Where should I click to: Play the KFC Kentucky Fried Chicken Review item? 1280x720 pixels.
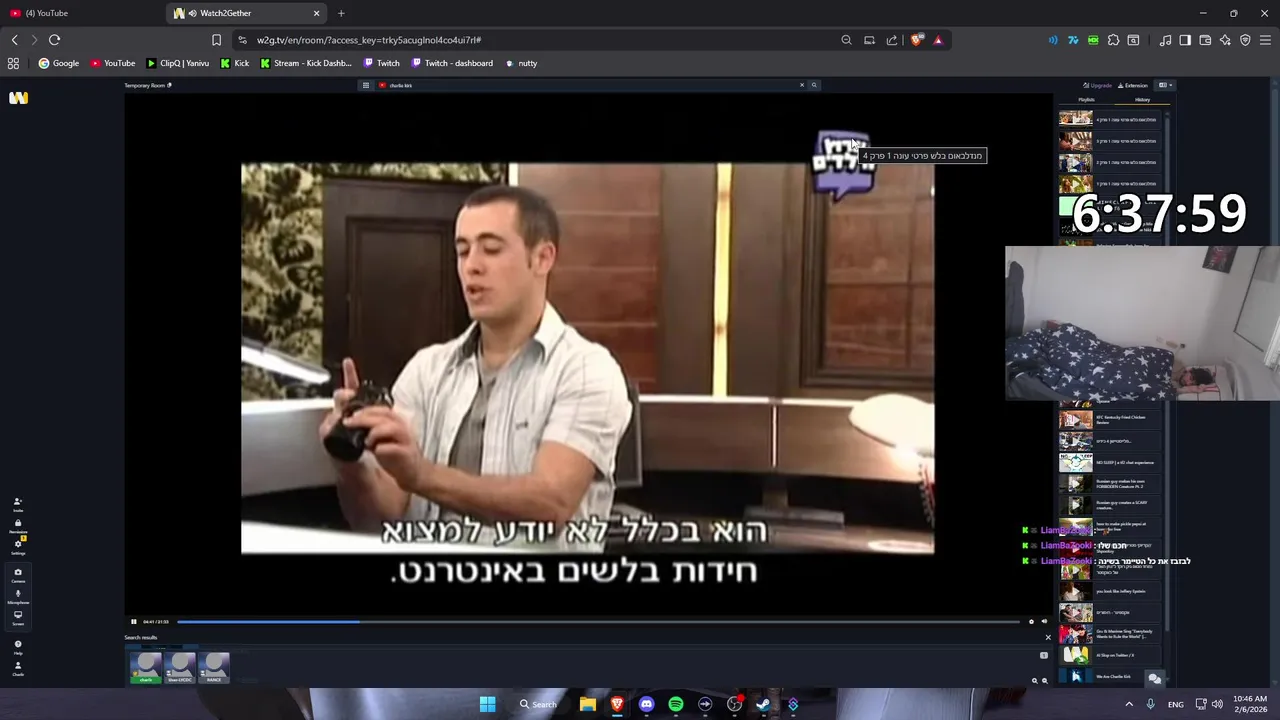(x=1110, y=420)
